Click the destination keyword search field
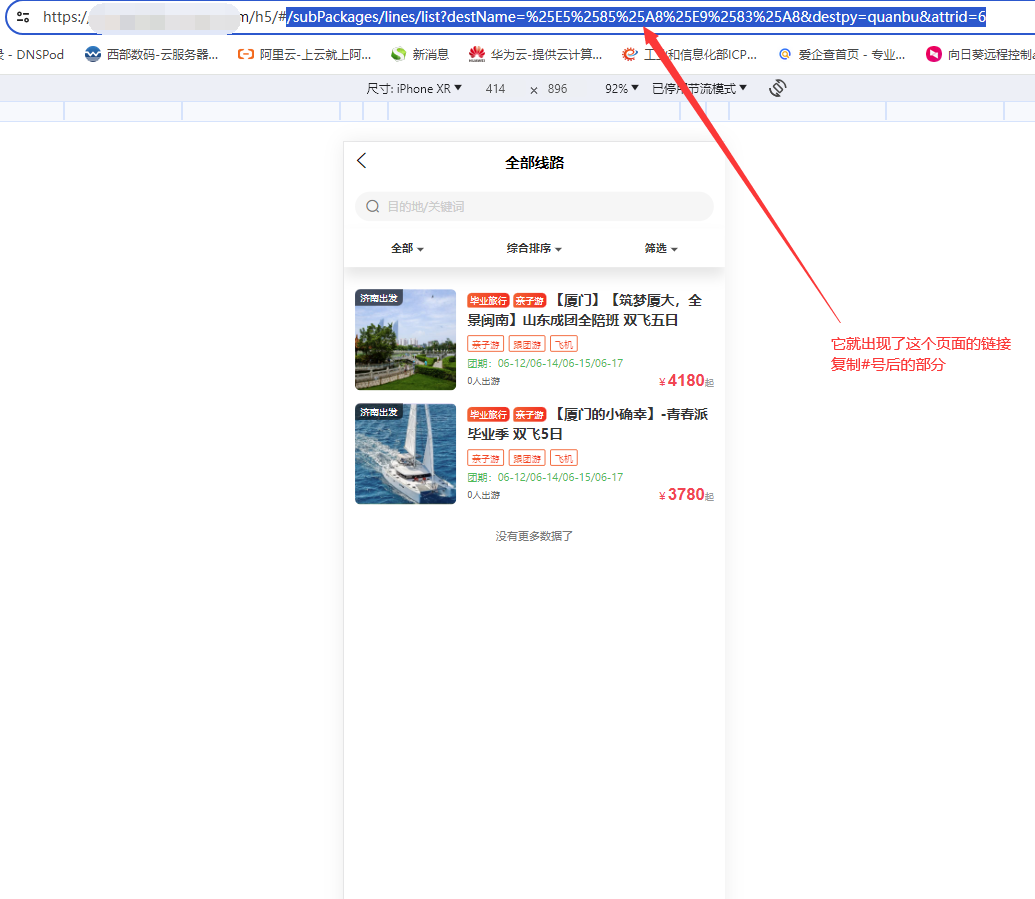 tap(545, 207)
